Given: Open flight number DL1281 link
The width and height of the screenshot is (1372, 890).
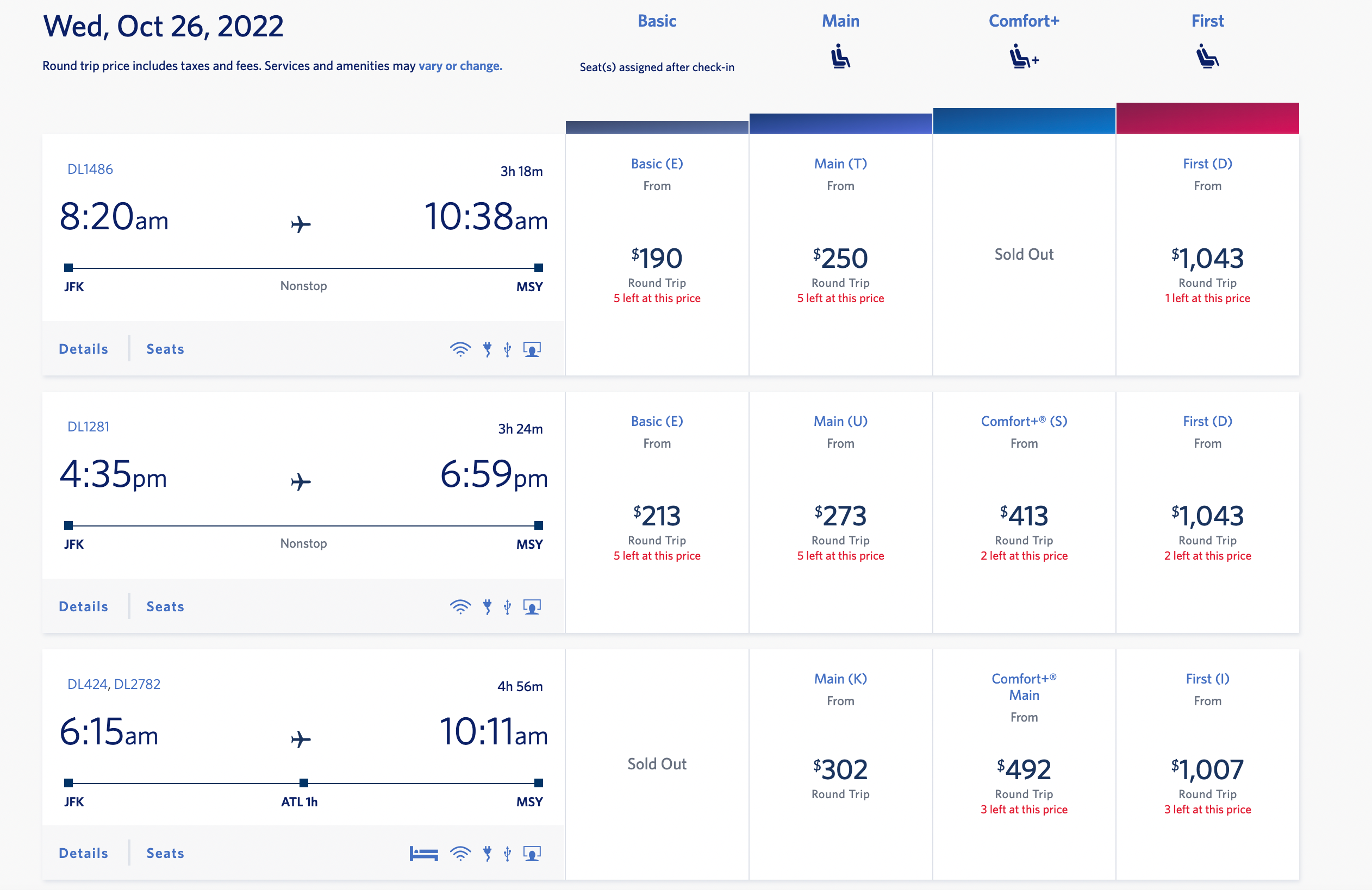Looking at the screenshot, I should pyautogui.click(x=88, y=427).
